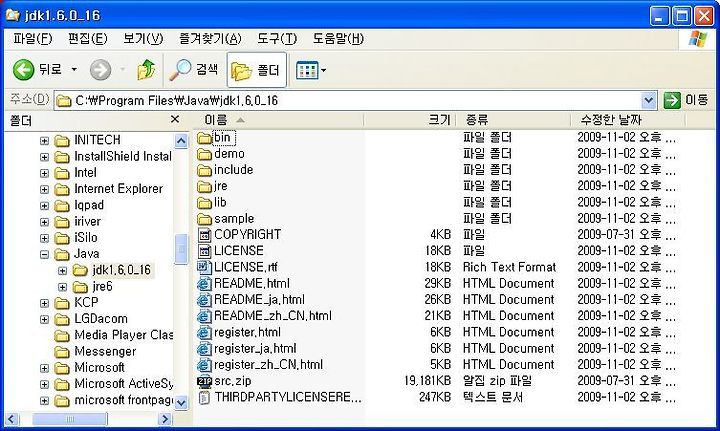The image size is (720, 431).
Task: Open the Views icon dropdown
Action: (311, 70)
